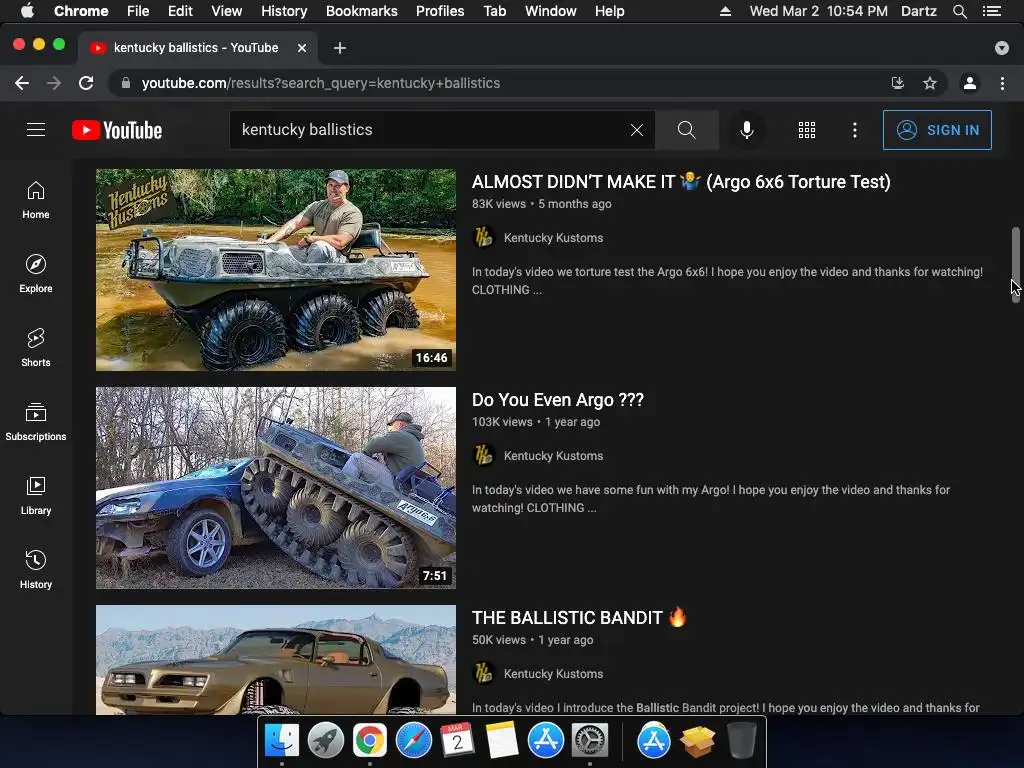Open the Window menu
1024x768 pixels.
(551, 11)
